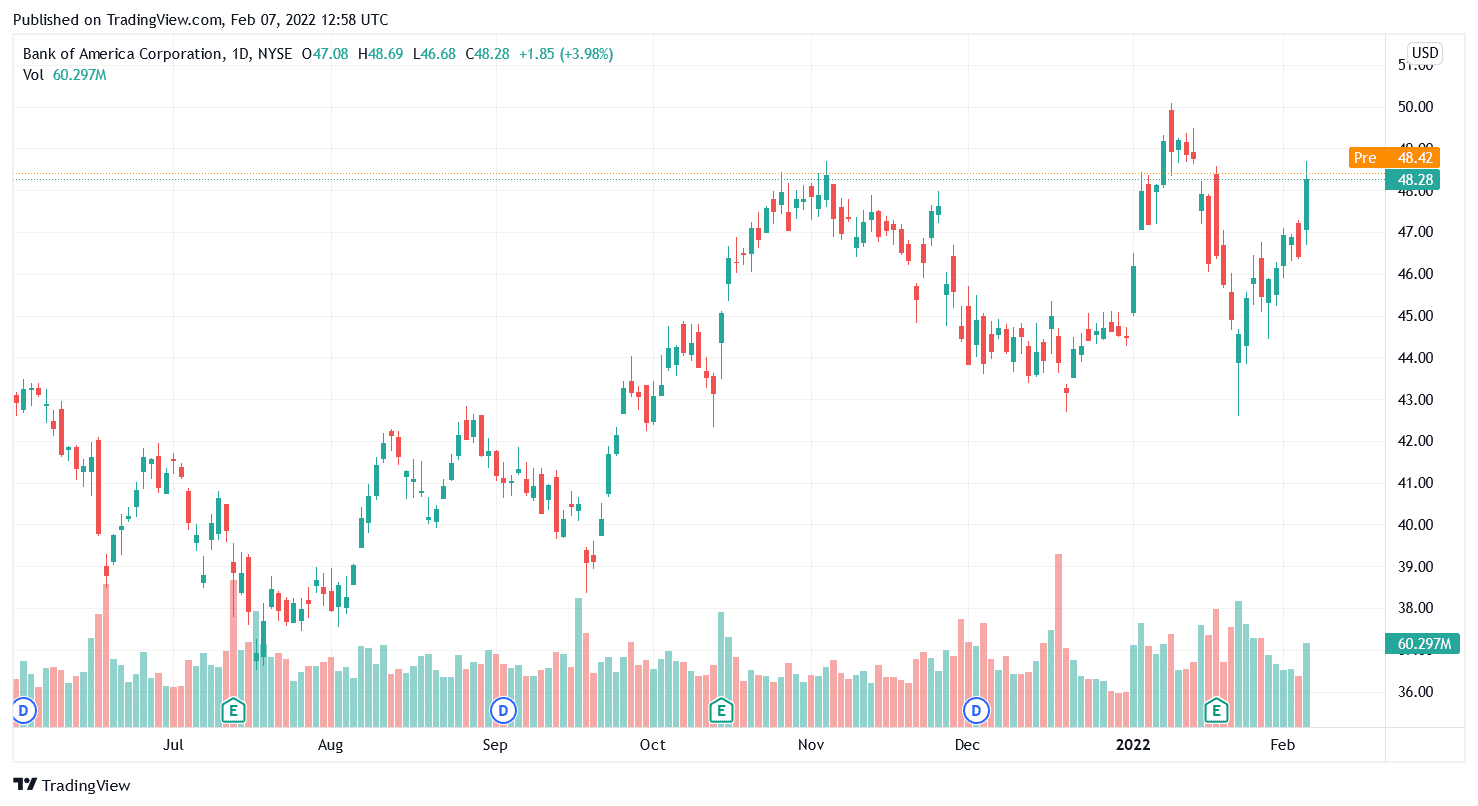Click the Bank of America Corporation title

point(123,54)
